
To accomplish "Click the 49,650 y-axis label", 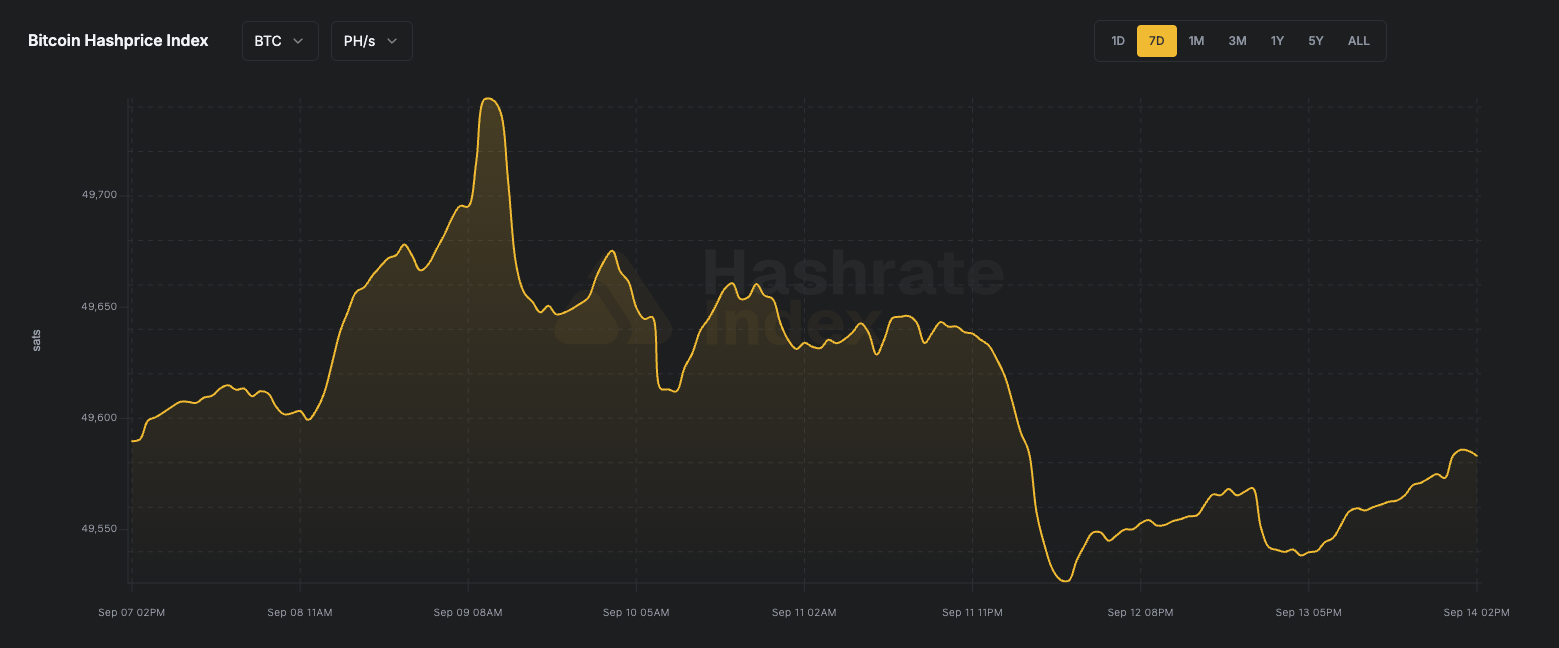I will point(99,306).
